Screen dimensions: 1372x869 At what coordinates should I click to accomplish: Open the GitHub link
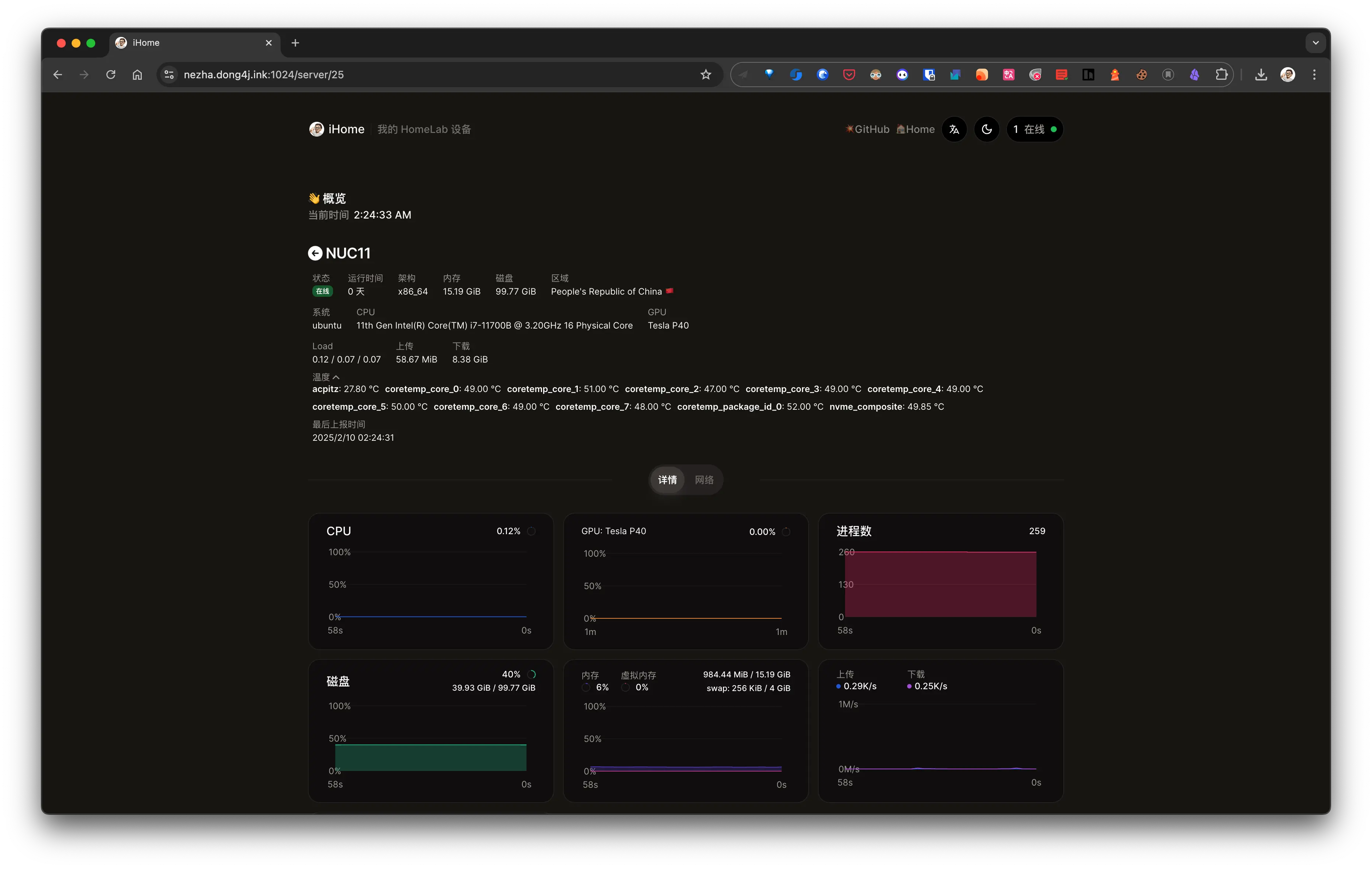(x=867, y=129)
